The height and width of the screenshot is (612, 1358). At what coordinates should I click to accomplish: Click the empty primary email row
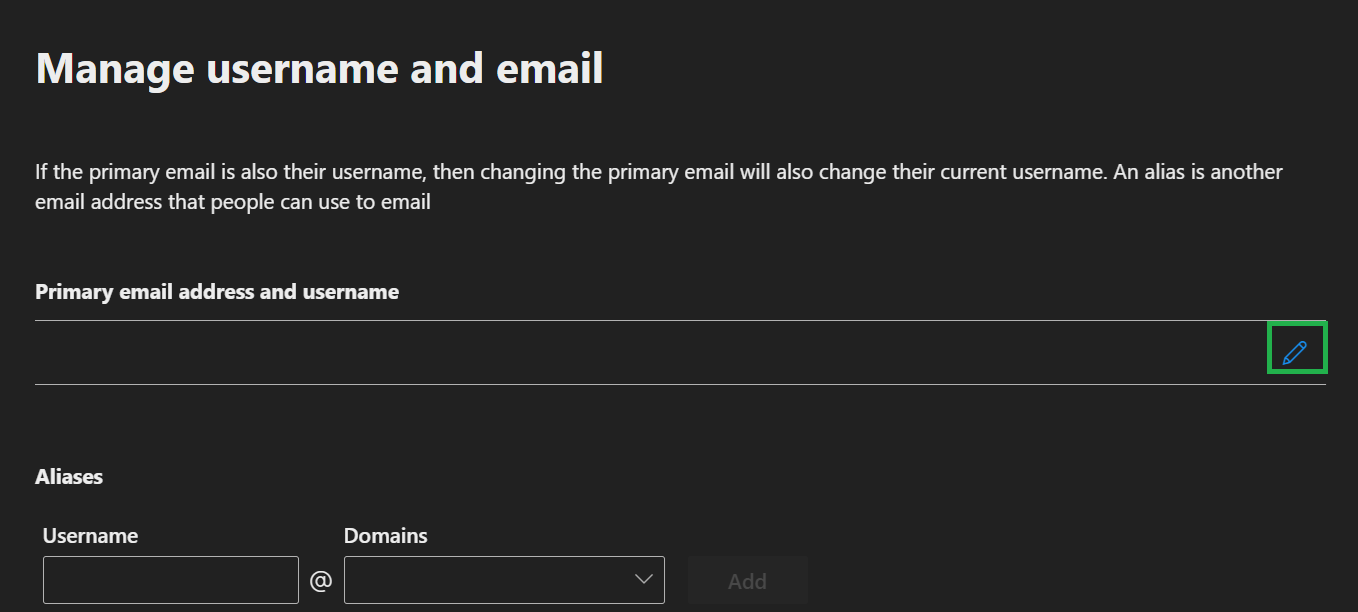[640, 352]
